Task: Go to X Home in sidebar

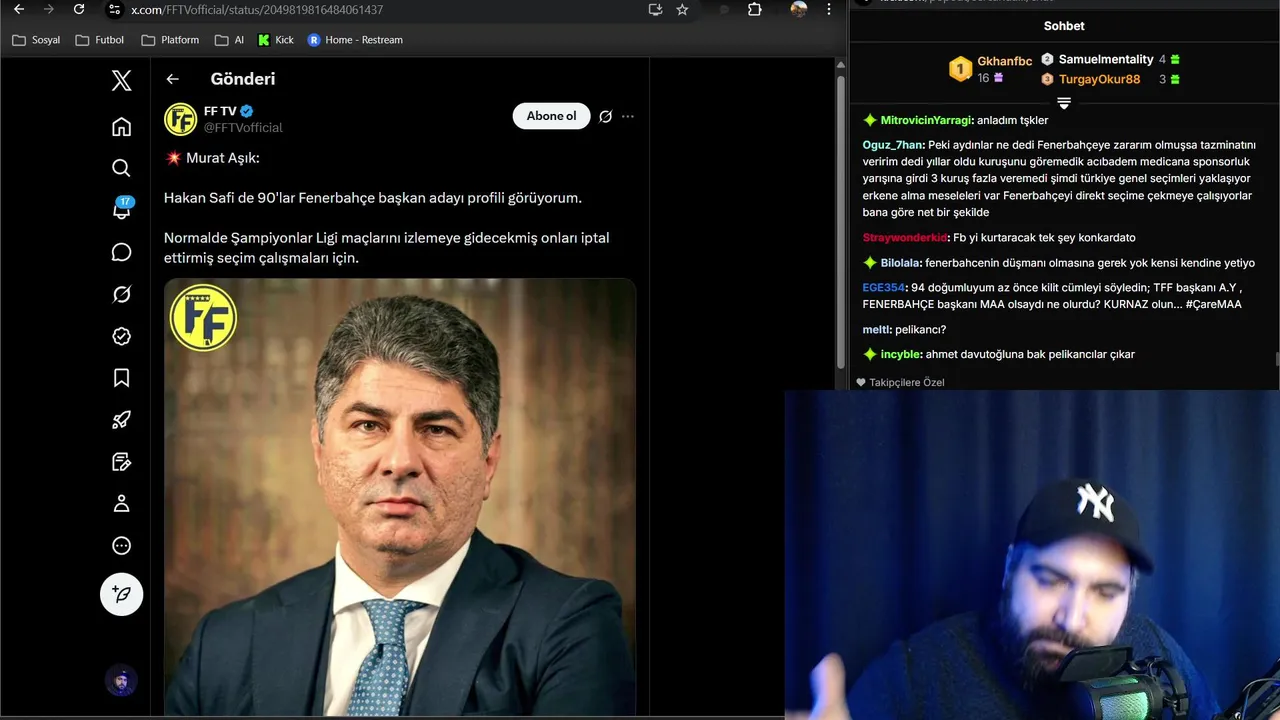Action: point(121,126)
